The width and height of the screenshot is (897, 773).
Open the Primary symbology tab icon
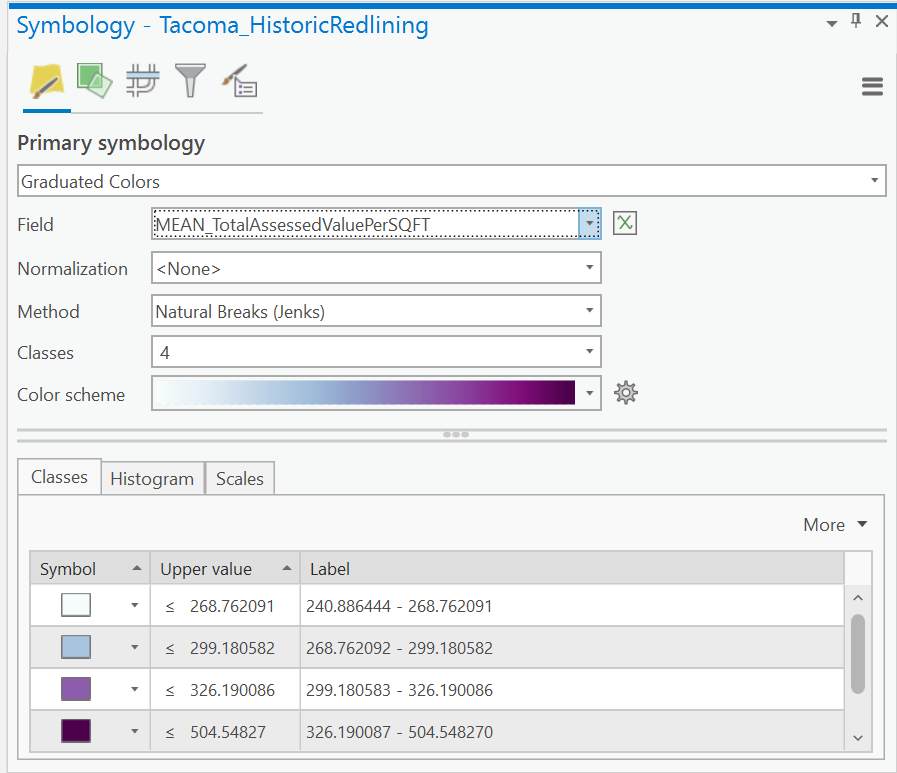(46, 82)
